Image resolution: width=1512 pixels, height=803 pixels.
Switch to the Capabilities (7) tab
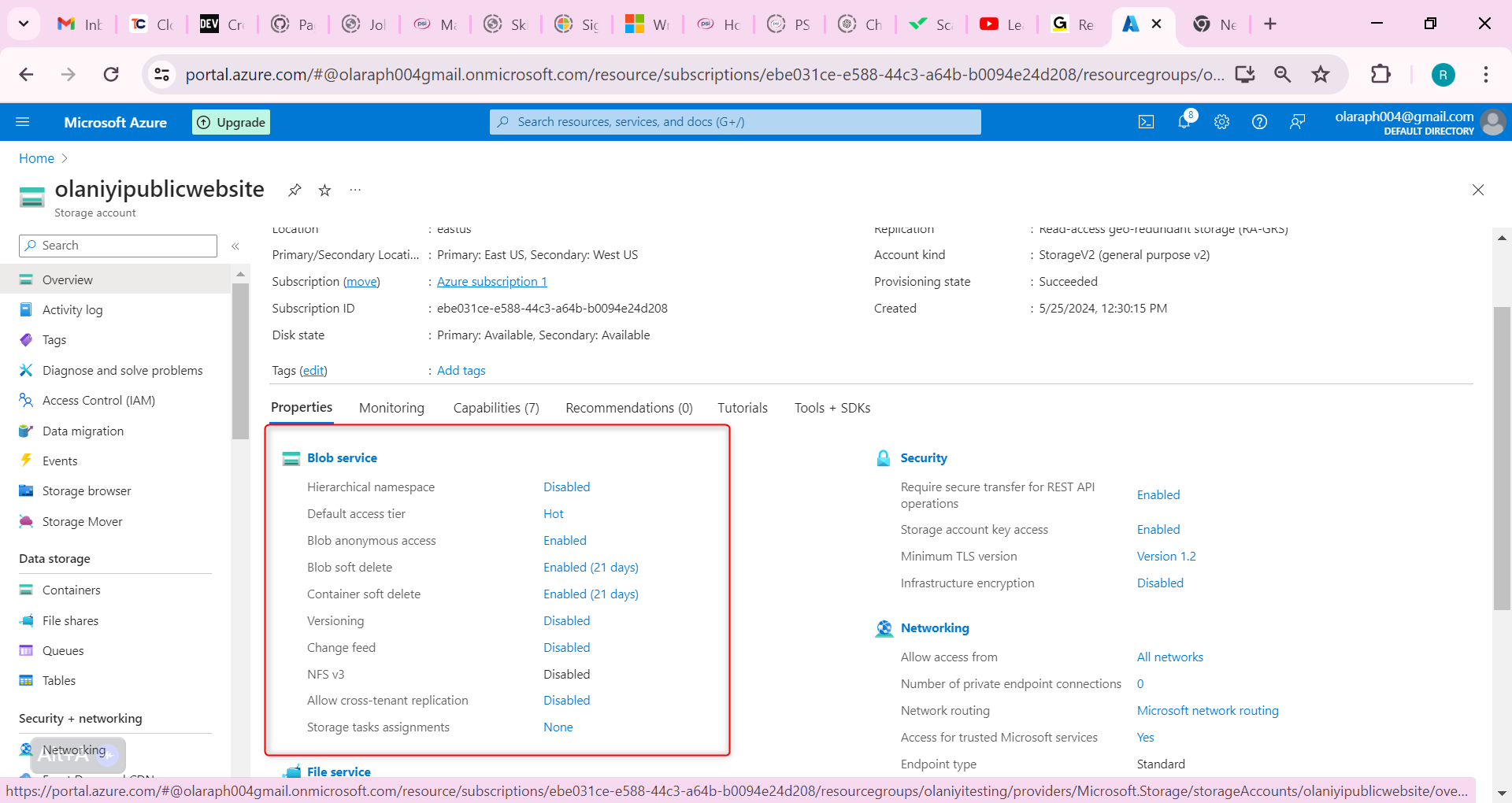tap(496, 408)
